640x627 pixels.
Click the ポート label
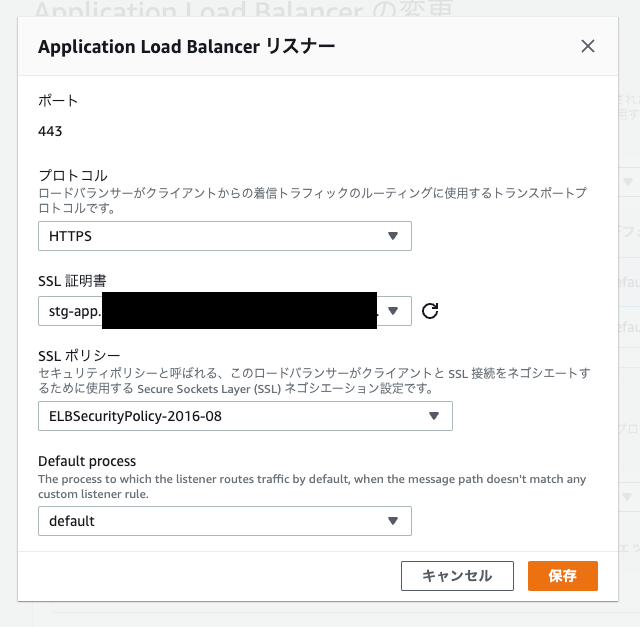pos(58,100)
